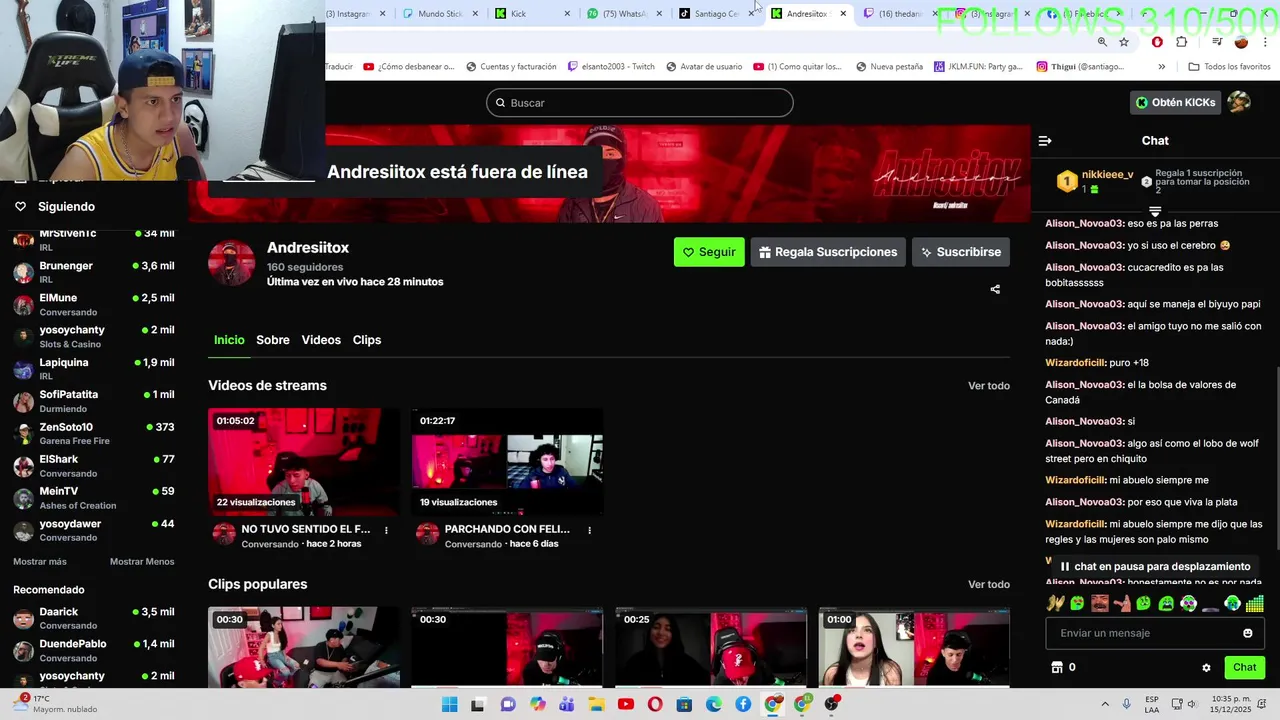The image size is (1280, 720).
Task: Launch Opera from the taskbar
Action: pos(655,704)
